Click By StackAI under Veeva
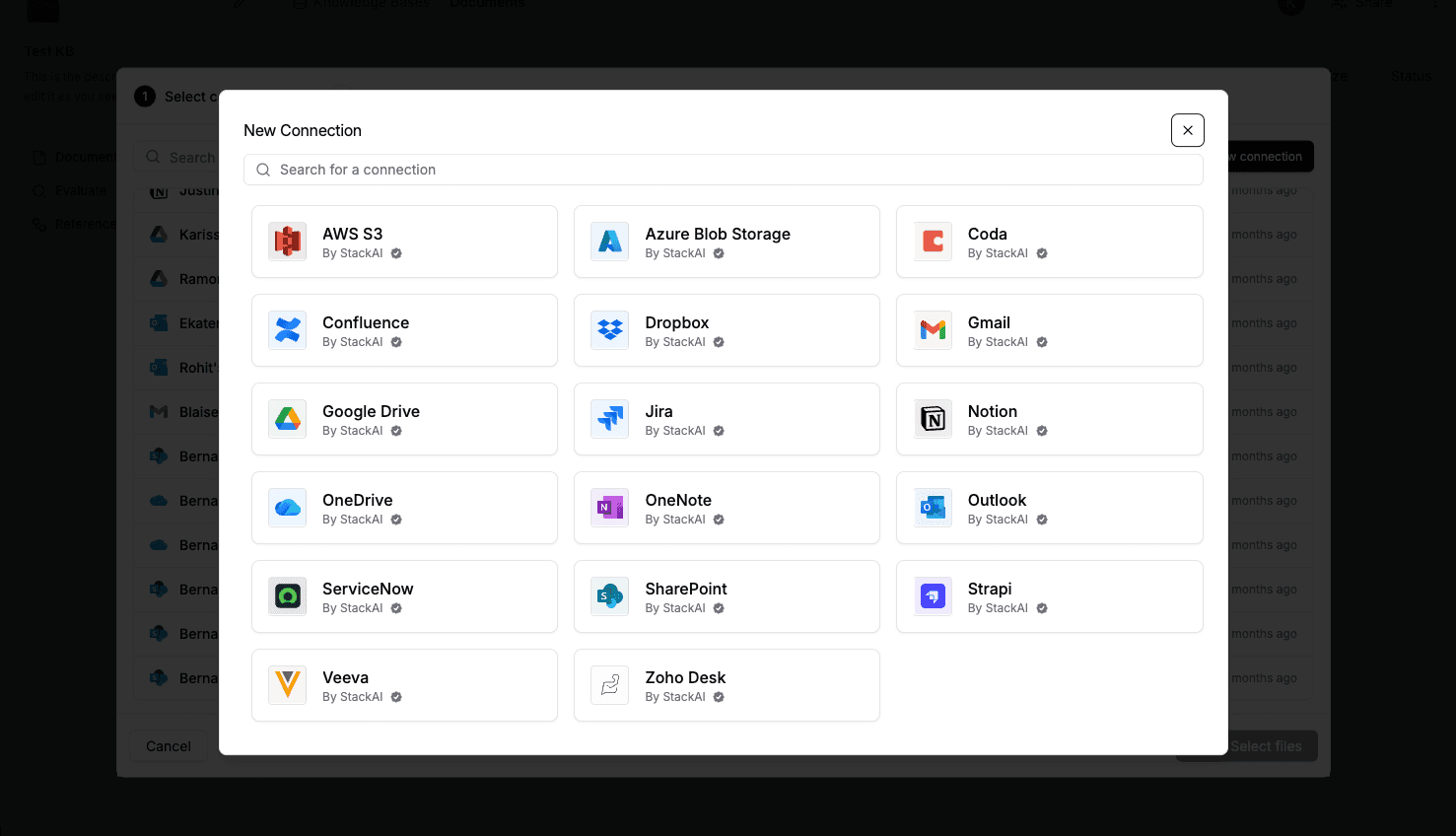The width and height of the screenshot is (1456, 836). (353, 697)
